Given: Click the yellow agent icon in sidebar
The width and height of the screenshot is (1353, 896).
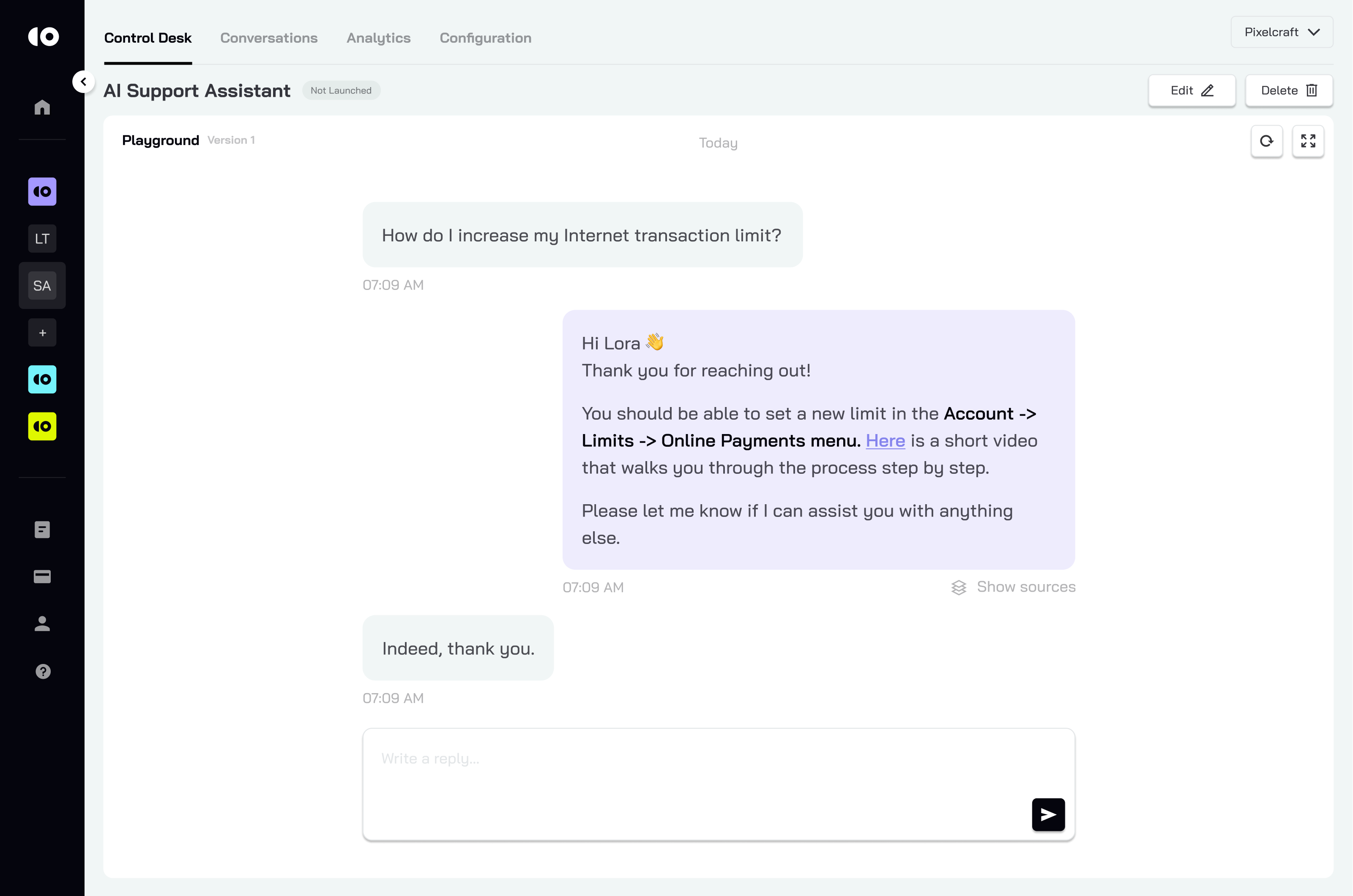Looking at the screenshot, I should coord(42,426).
